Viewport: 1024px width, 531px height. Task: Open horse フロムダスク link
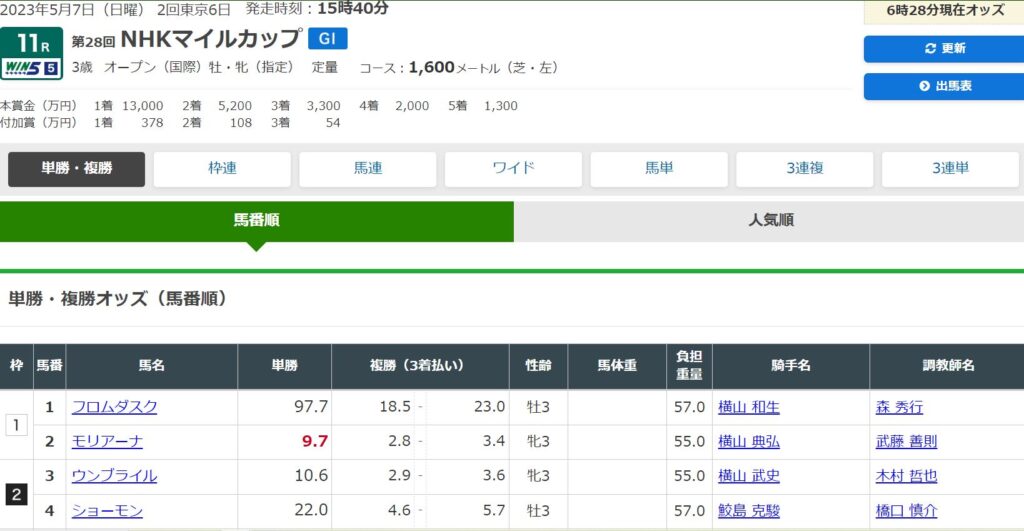pos(114,407)
